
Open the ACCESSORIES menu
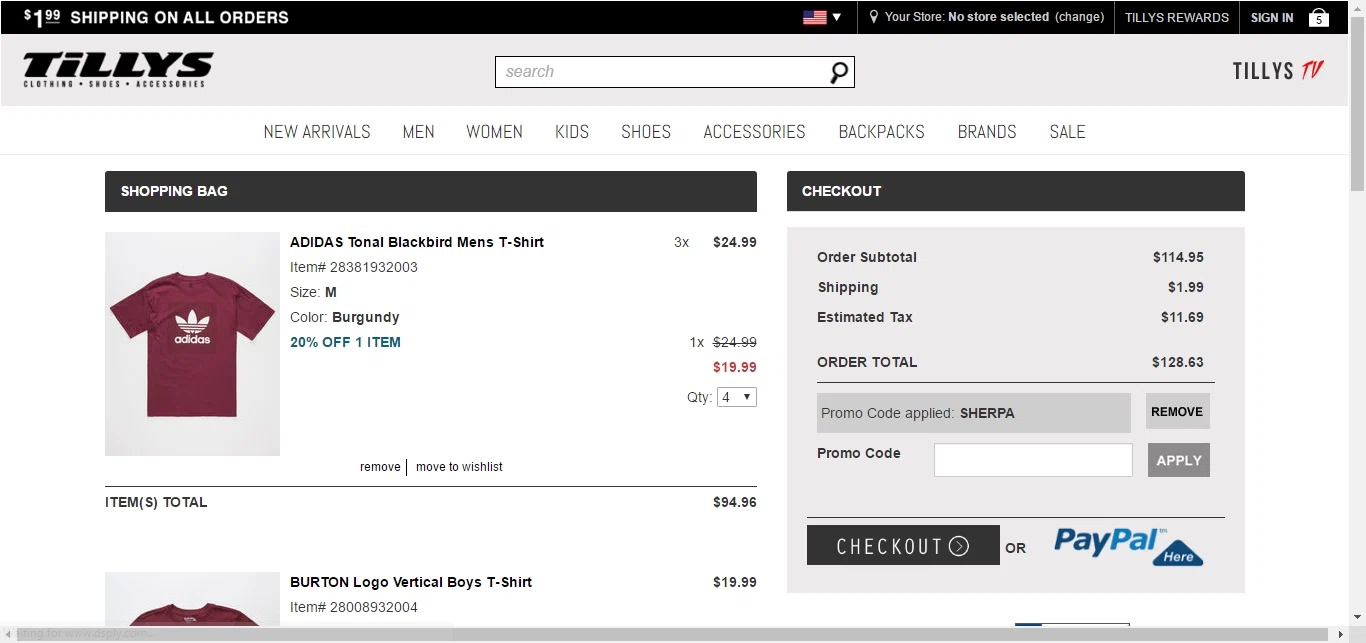(x=754, y=132)
